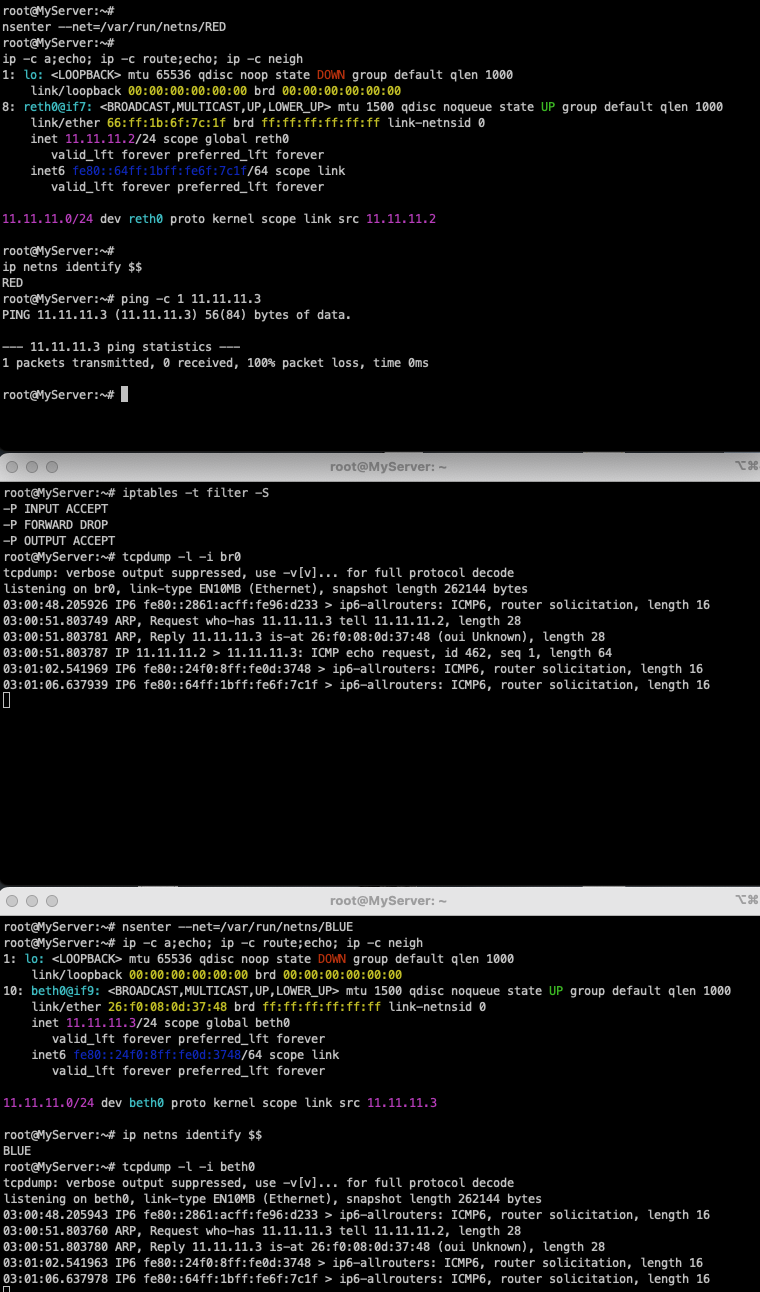Click the zoom button of the BLUE namespace terminal window
760x1292 pixels.
(51, 901)
